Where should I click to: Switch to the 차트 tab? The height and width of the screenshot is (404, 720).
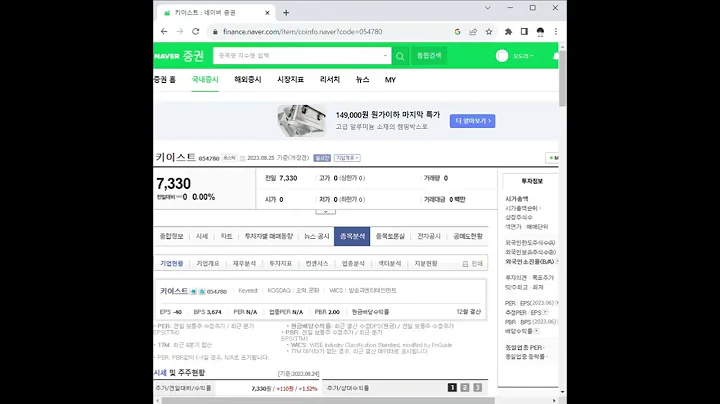tap(226, 236)
